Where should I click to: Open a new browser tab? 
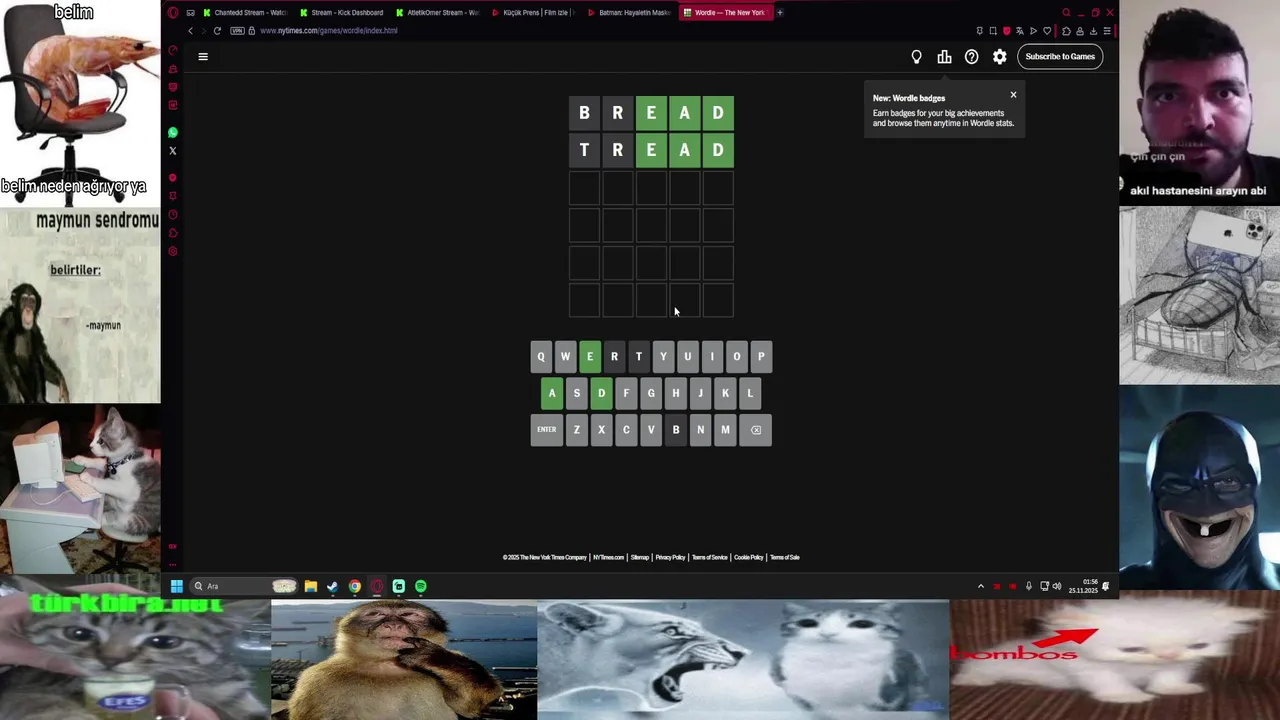point(780,13)
